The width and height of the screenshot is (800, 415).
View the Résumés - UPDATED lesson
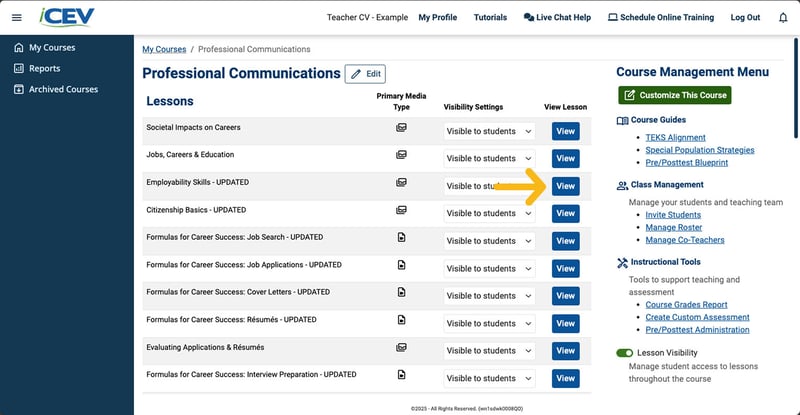[x=565, y=323]
